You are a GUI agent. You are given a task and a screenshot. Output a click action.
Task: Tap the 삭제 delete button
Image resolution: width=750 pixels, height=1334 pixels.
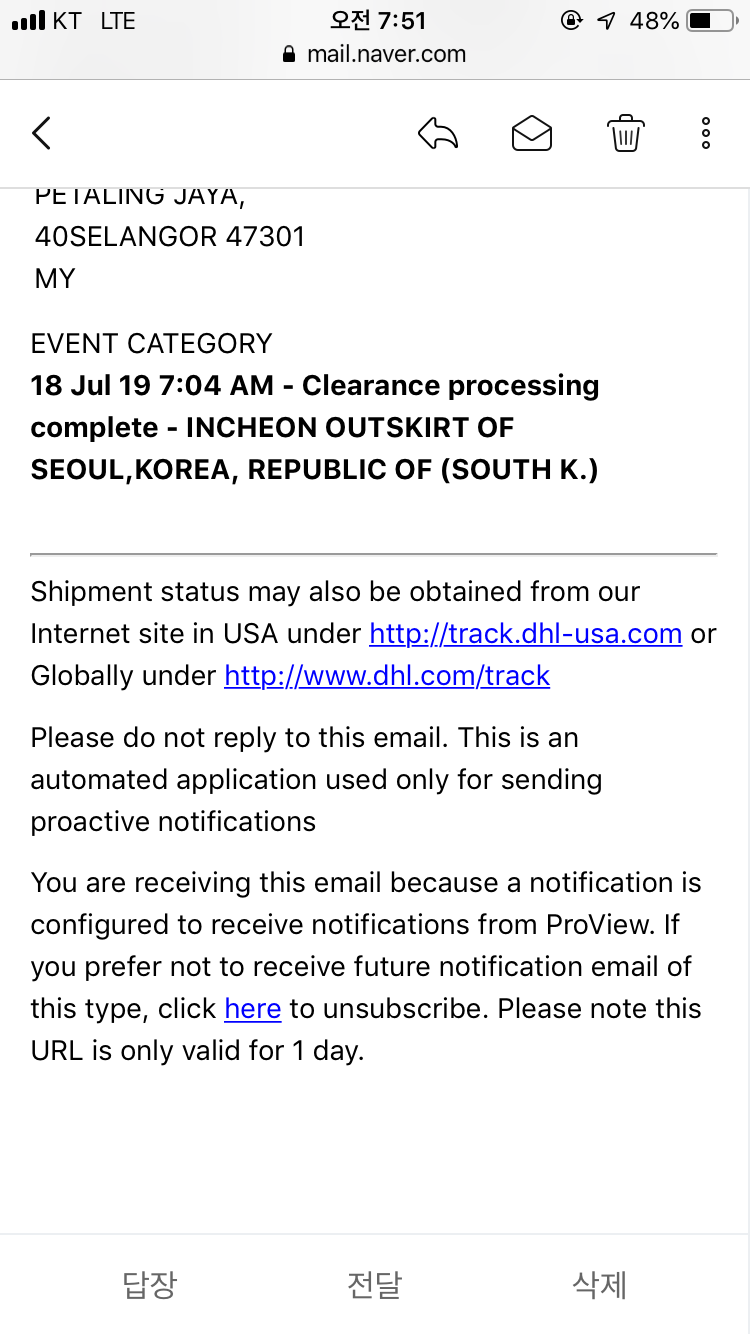(600, 1284)
